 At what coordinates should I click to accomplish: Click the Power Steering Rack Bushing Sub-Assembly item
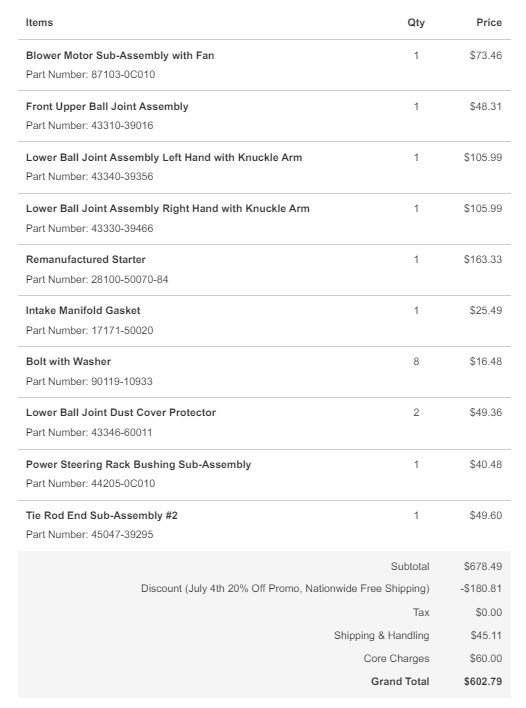click(x=138, y=465)
